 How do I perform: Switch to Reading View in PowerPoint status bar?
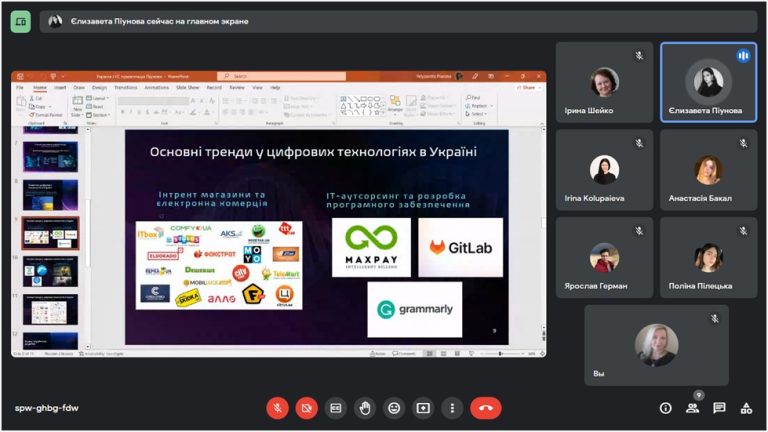(x=457, y=353)
